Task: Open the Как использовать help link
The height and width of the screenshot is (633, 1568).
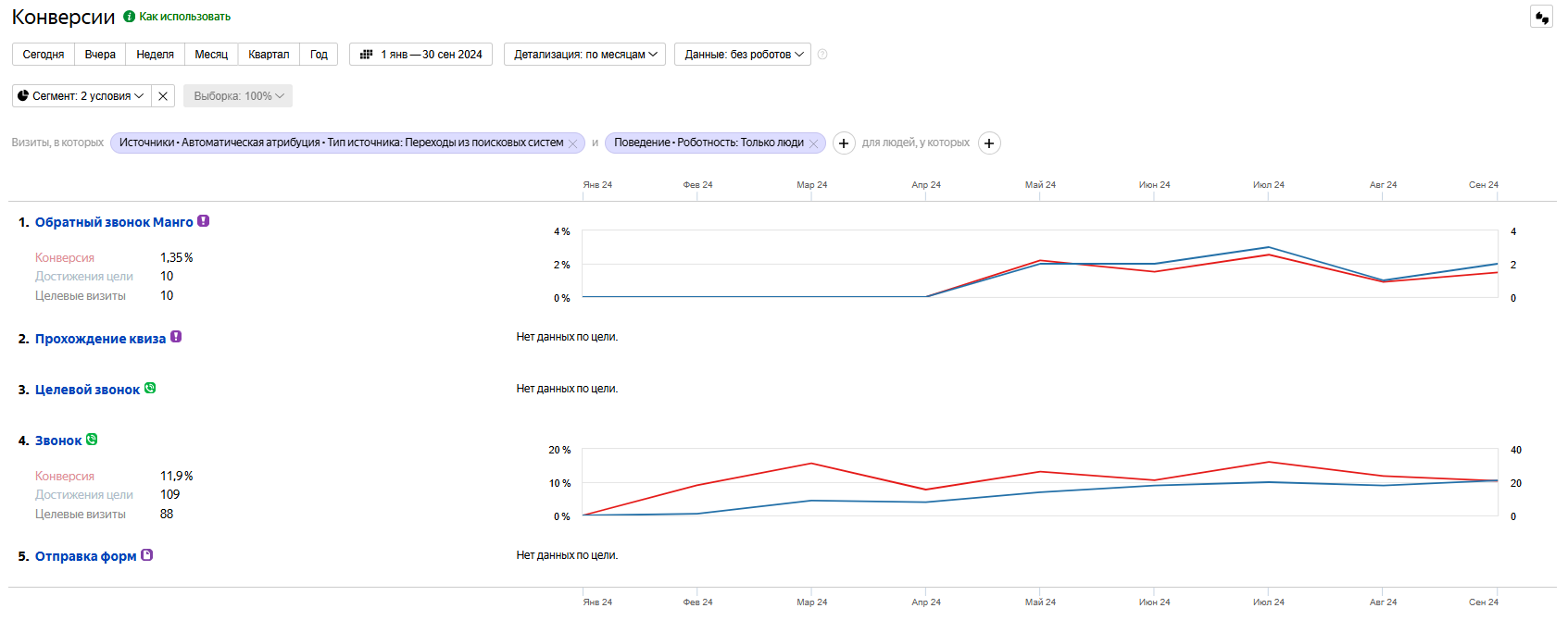Action: tap(184, 17)
